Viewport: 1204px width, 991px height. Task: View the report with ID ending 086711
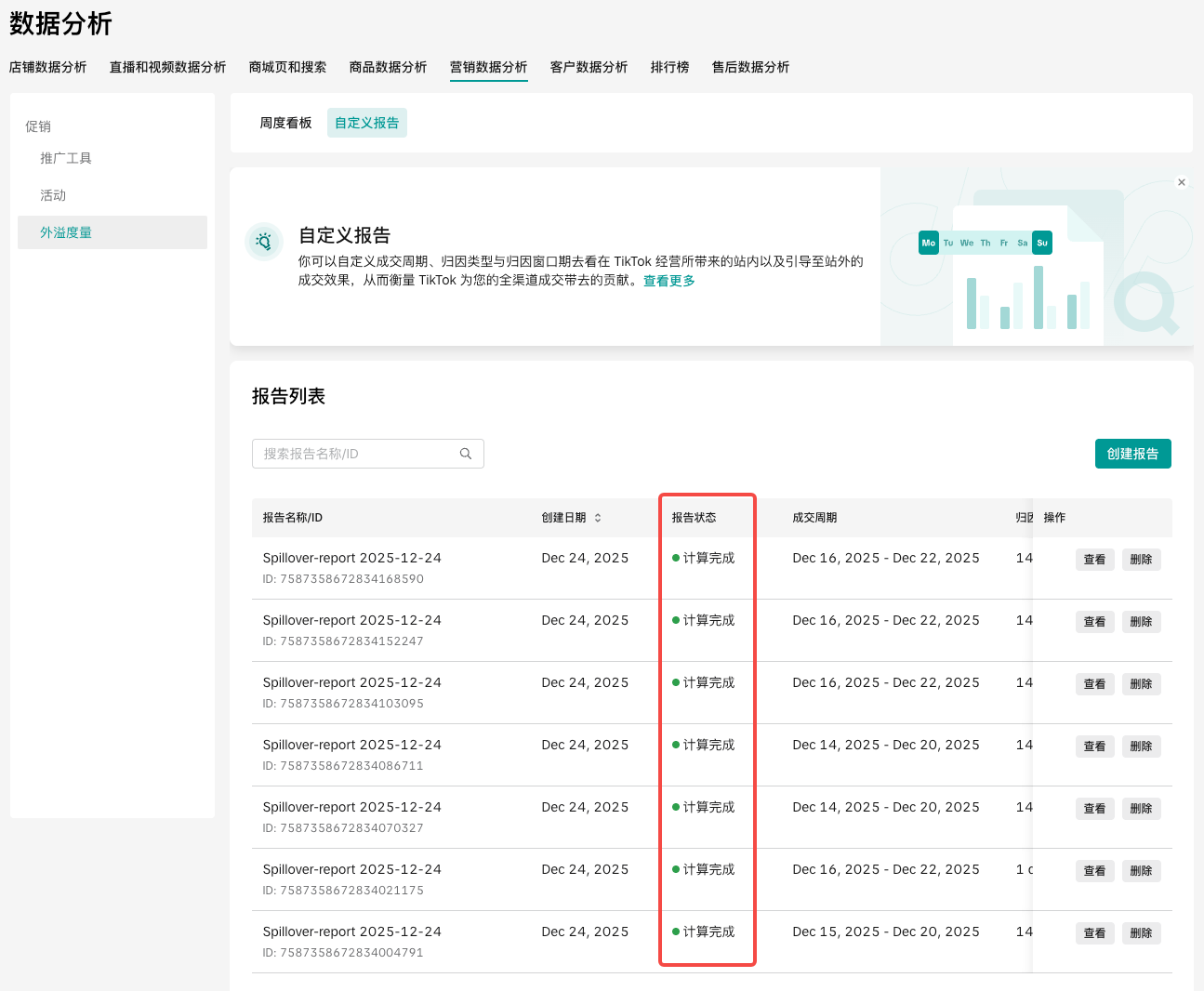point(1094,747)
